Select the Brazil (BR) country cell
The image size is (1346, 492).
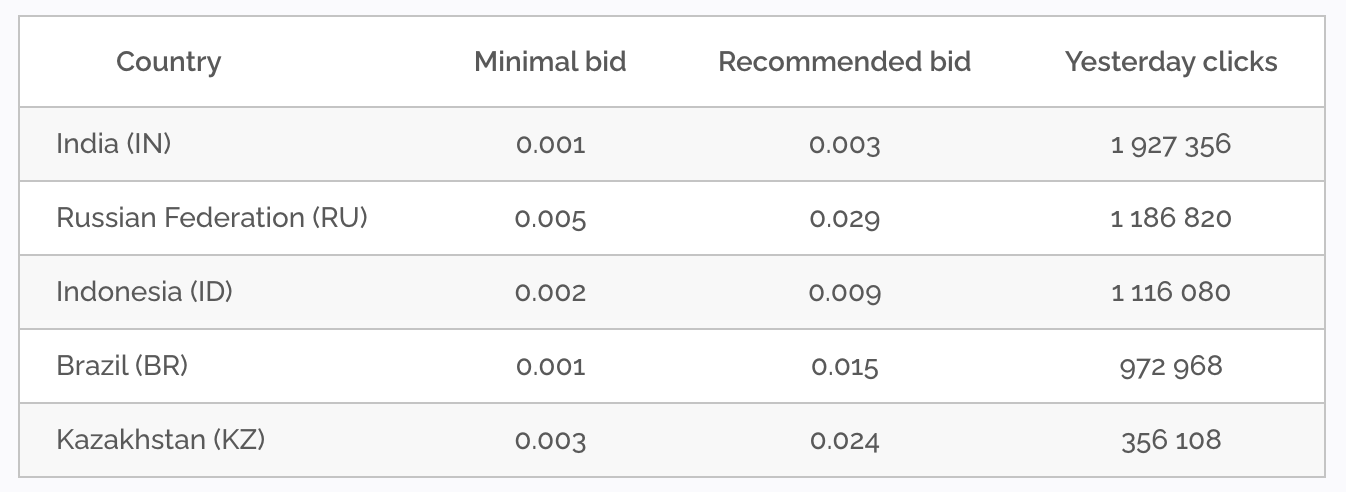coord(122,366)
